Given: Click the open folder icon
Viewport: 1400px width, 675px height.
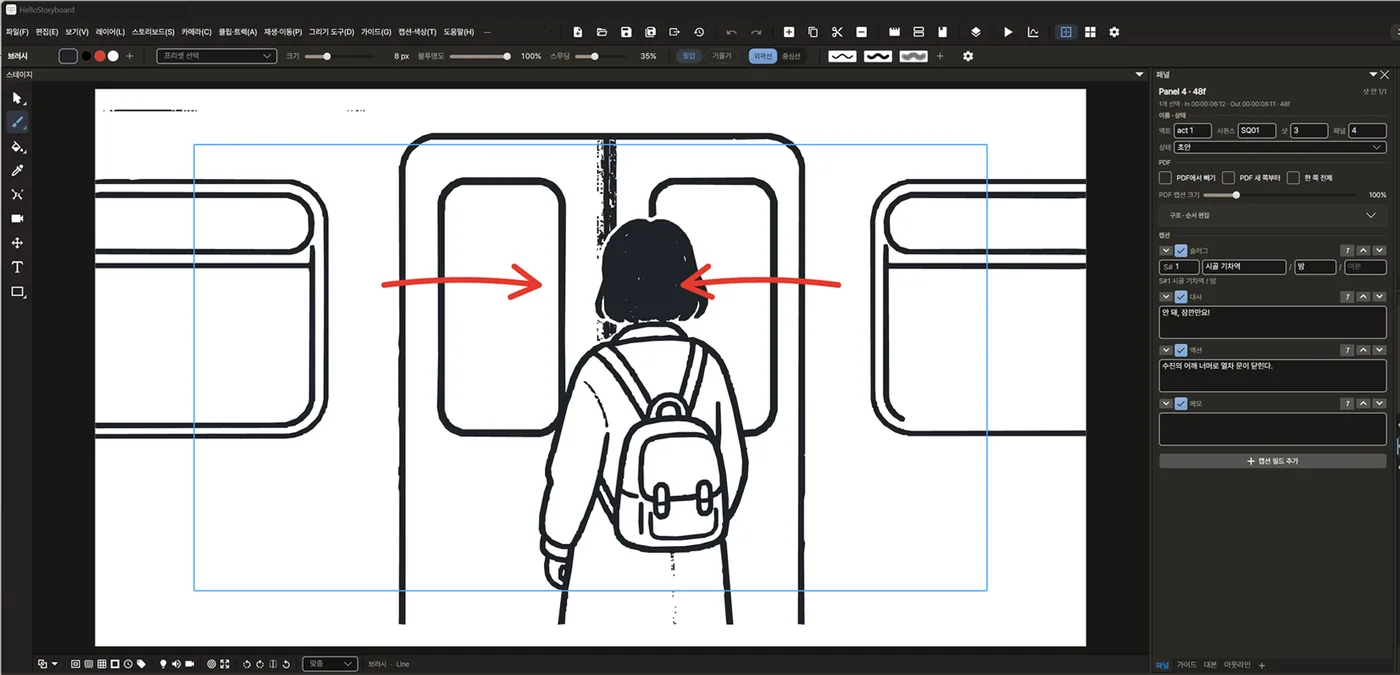Looking at the screenshot, I should click(x=602, y=32).
